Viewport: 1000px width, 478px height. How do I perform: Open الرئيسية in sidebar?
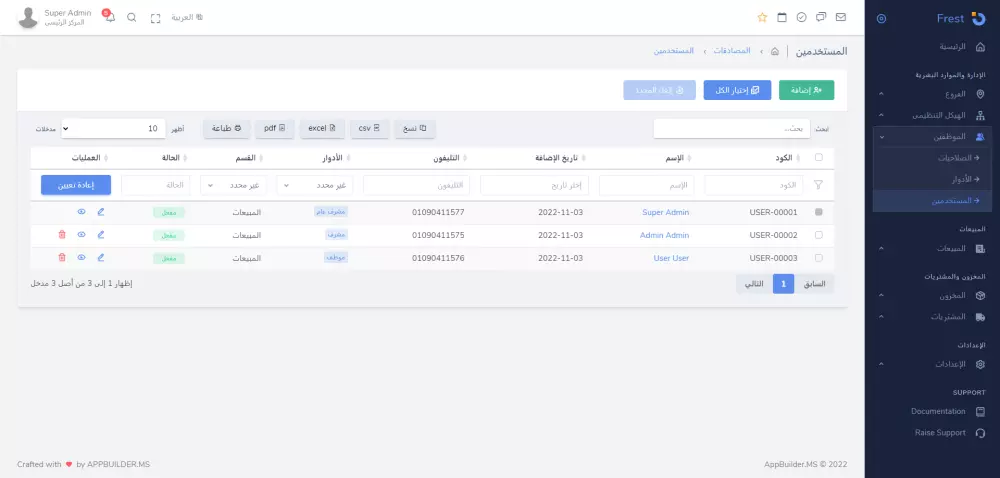(x=932, y=47)
